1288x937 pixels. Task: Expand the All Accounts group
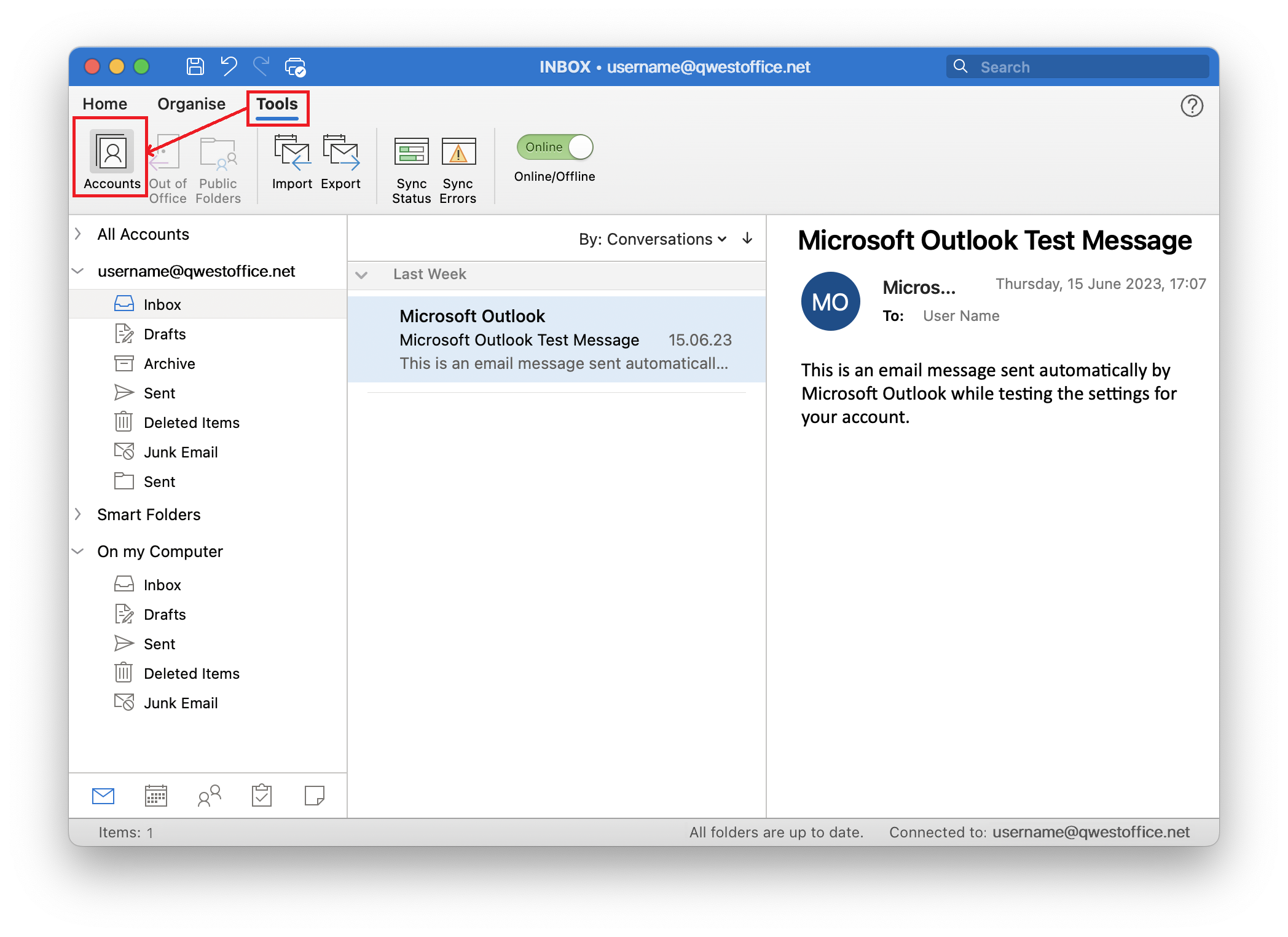pyautogui.click(x=78, y=234)
